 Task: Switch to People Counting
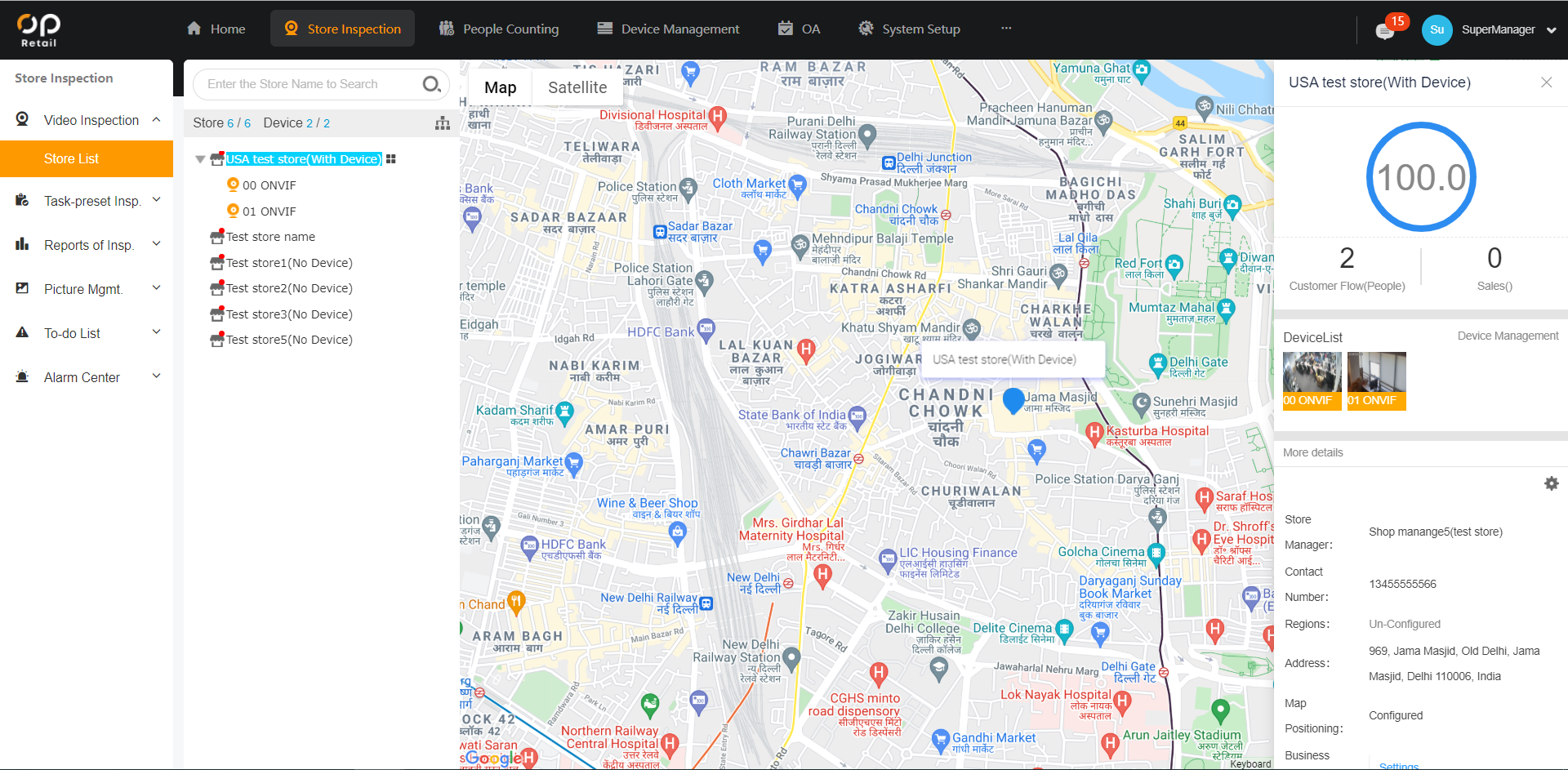coord(499,29)
